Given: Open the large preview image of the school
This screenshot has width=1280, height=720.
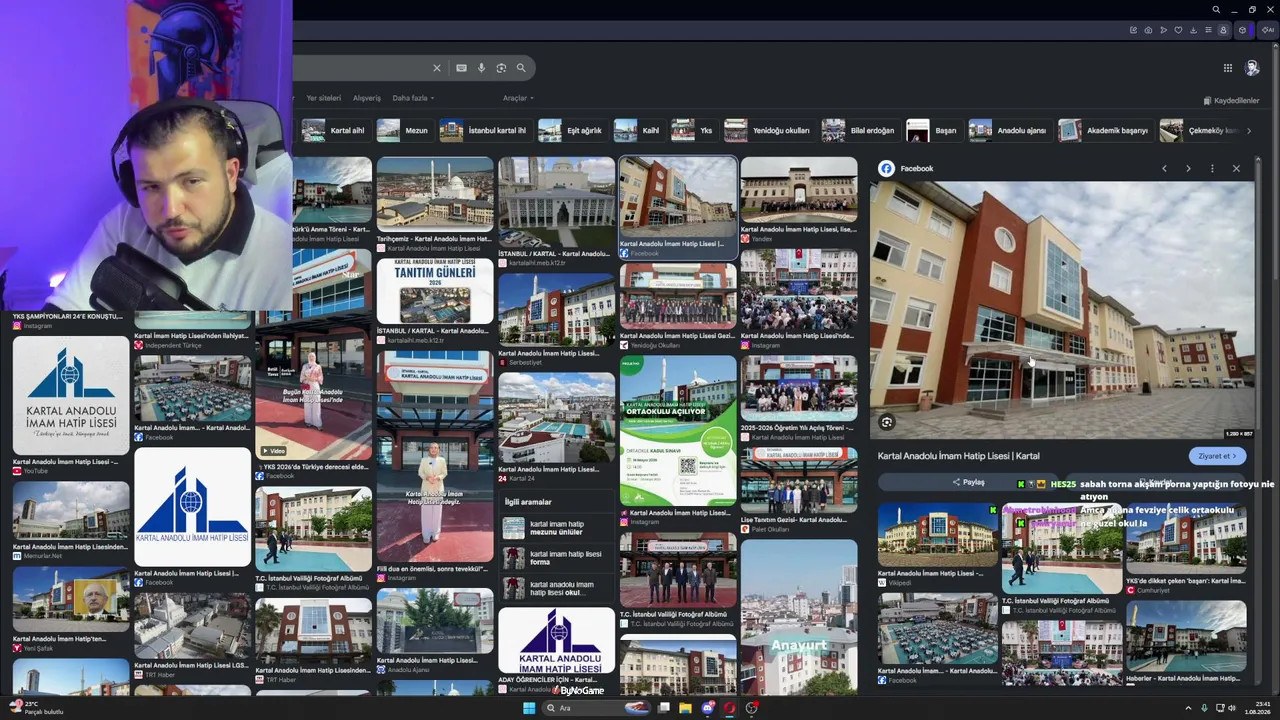Looking at the screenshot, I should coord(1064,310).
